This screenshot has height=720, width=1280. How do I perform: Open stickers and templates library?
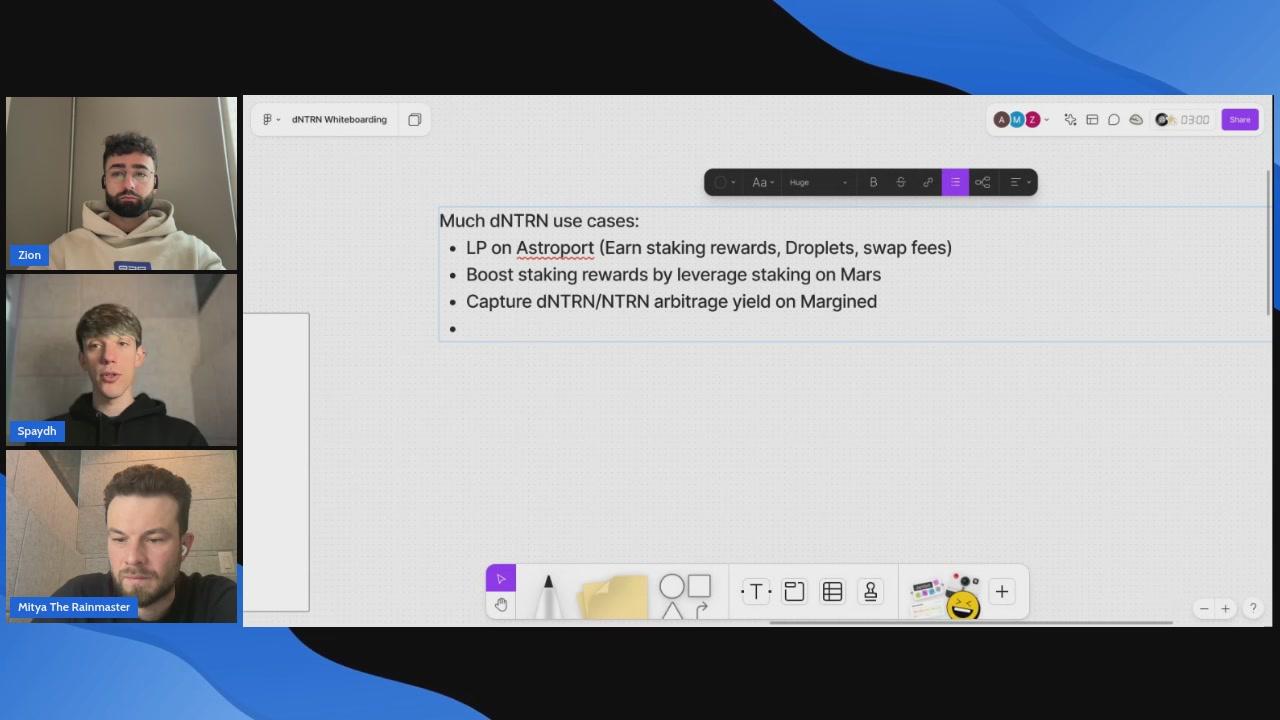[945, 596]
